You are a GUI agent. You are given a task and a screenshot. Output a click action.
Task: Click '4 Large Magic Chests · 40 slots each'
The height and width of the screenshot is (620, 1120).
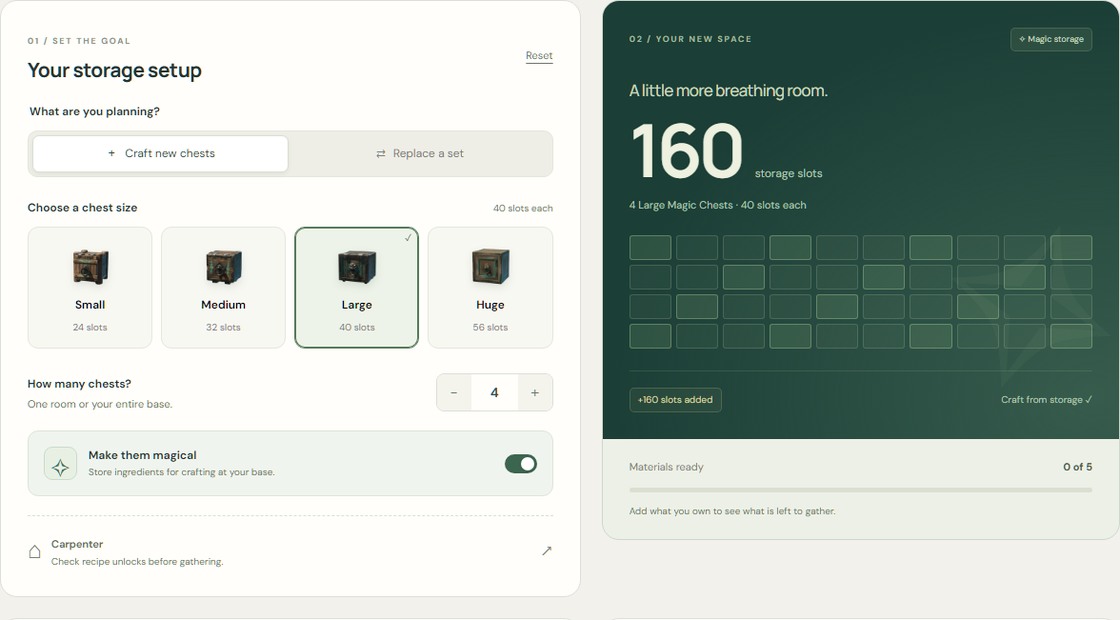point(718,205)
